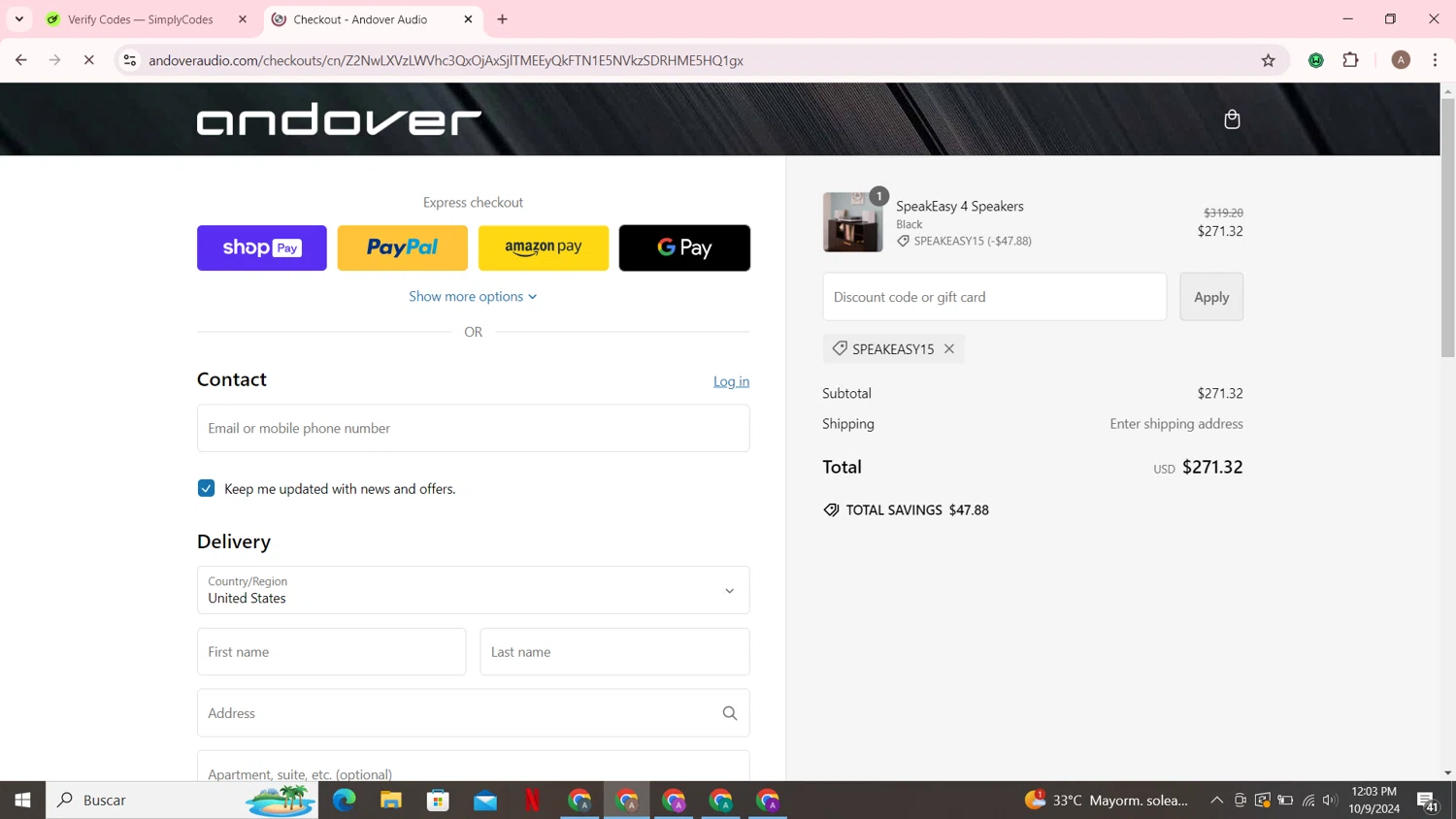Open the clock and date panel
The image size is (1456, 819).
coord(1374,801)
